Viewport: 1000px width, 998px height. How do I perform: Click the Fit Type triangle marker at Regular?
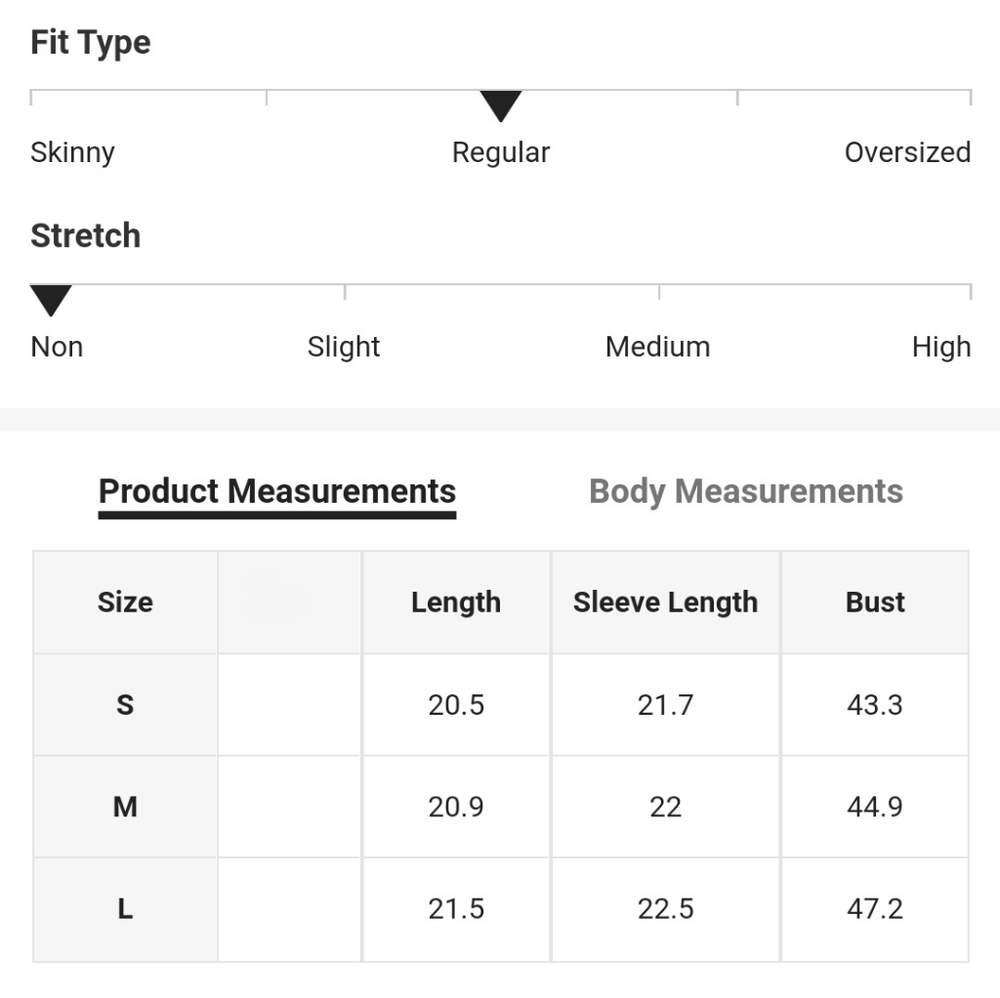click(x=501, y=106)
